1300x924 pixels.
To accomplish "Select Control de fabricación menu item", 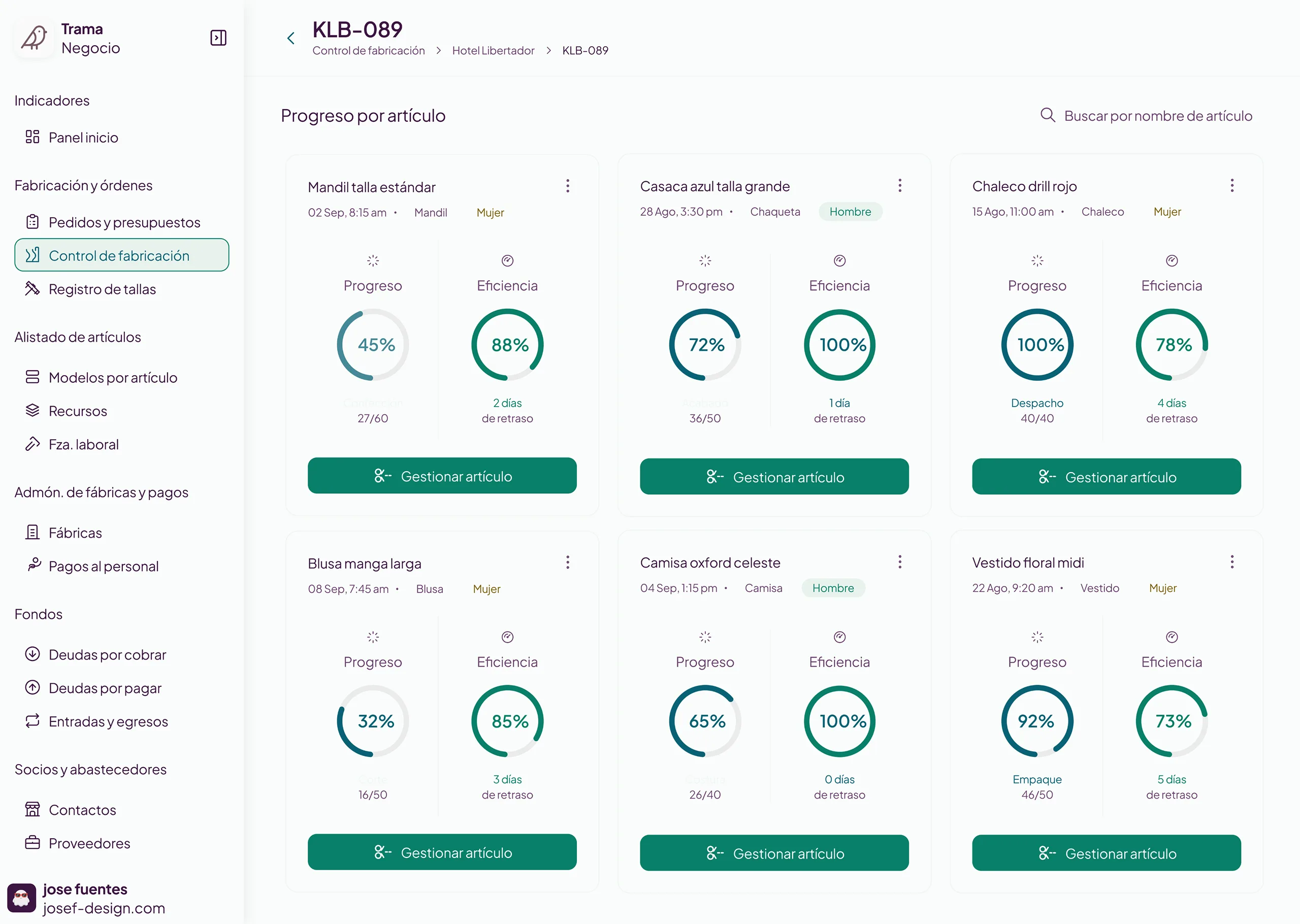I will [x=122, y=255].
